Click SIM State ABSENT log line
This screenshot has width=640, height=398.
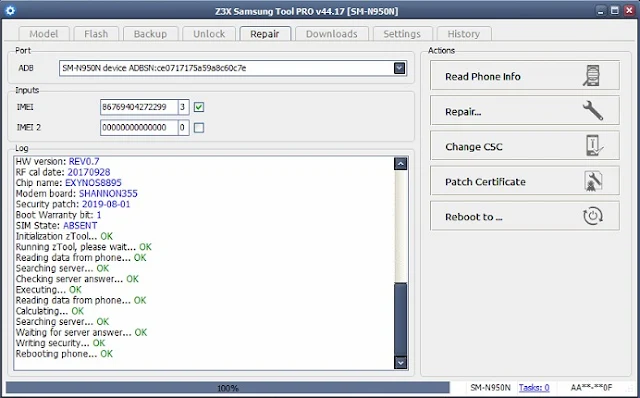[56, 225]
